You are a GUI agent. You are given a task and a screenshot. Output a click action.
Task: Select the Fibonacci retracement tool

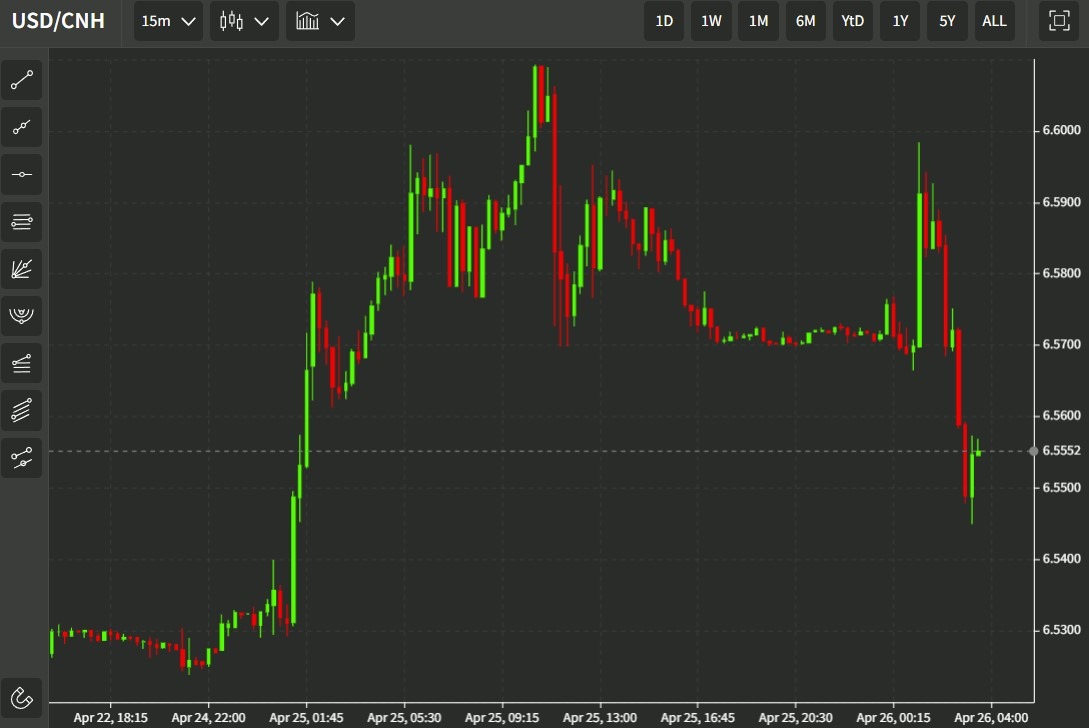22,363
